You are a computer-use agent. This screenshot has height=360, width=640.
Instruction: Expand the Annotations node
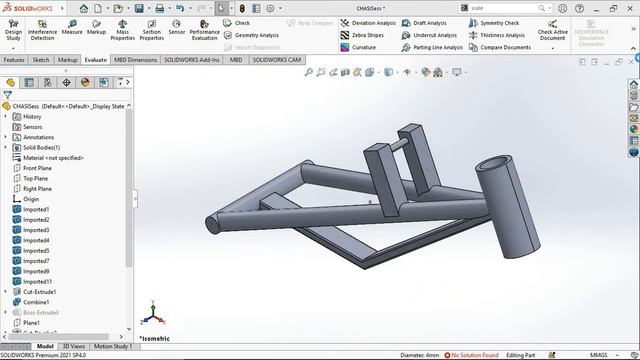pos(5,137)
